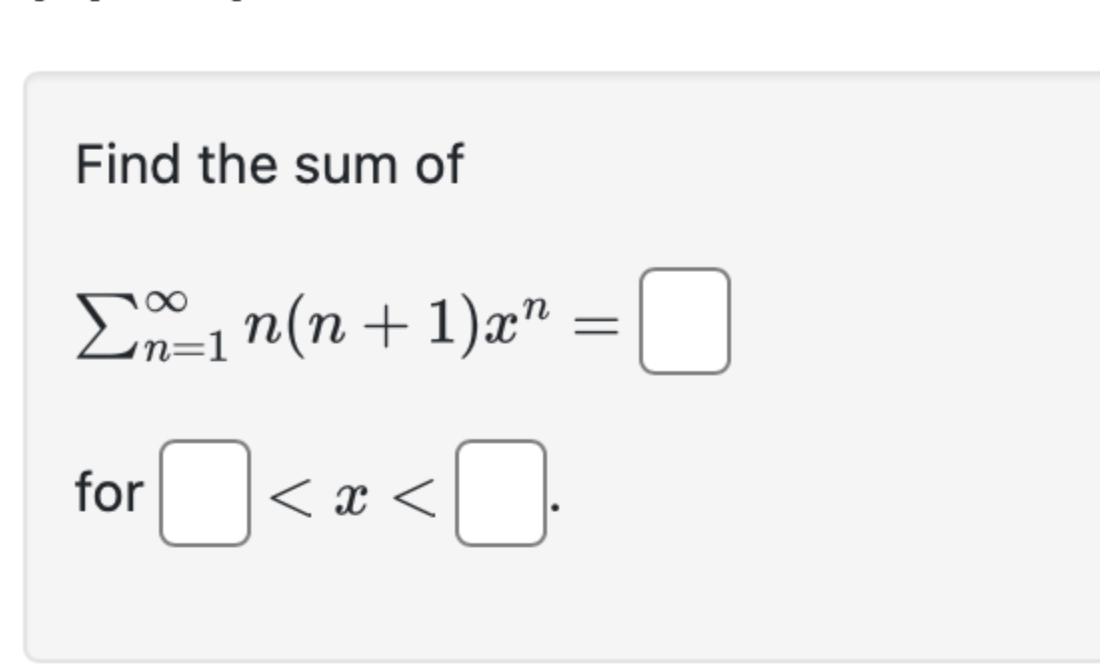Click the word for in the problem

(x=110, y=490)
